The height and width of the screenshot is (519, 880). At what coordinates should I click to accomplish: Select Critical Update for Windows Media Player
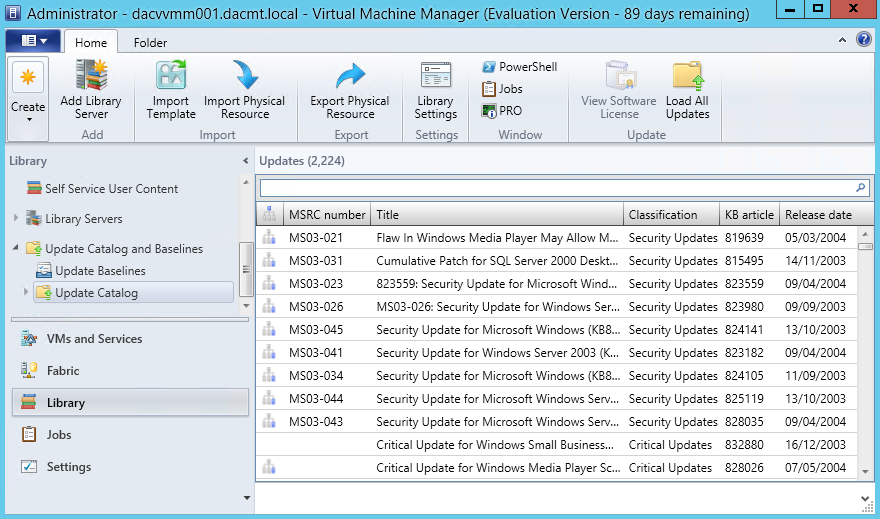(557, 468)
